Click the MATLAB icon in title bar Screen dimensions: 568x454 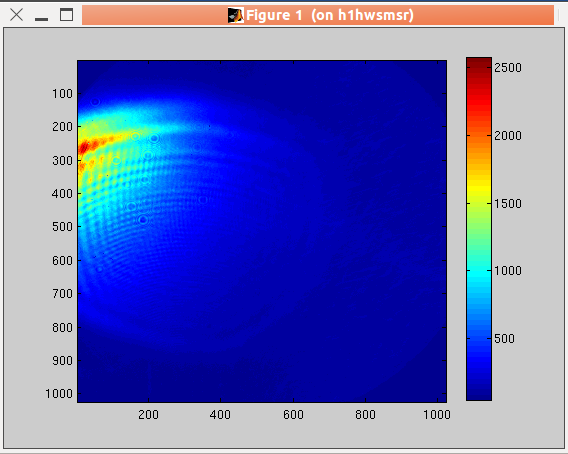pos(235,15)
